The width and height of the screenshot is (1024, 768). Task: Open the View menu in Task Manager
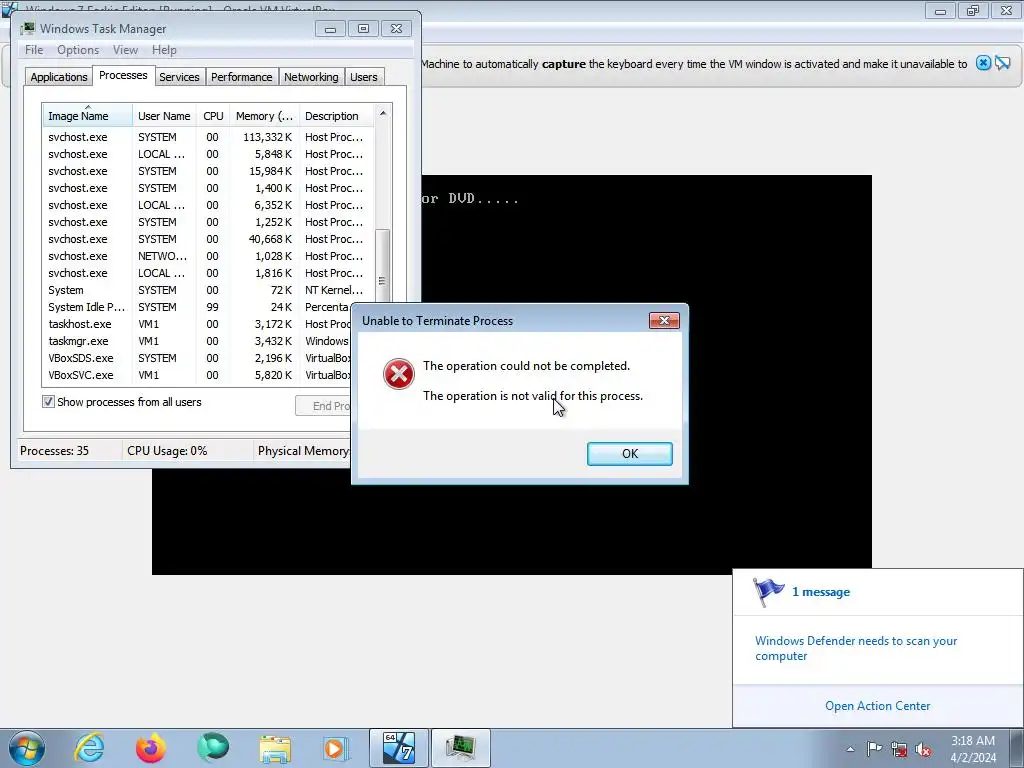click(x=125, y=50)
